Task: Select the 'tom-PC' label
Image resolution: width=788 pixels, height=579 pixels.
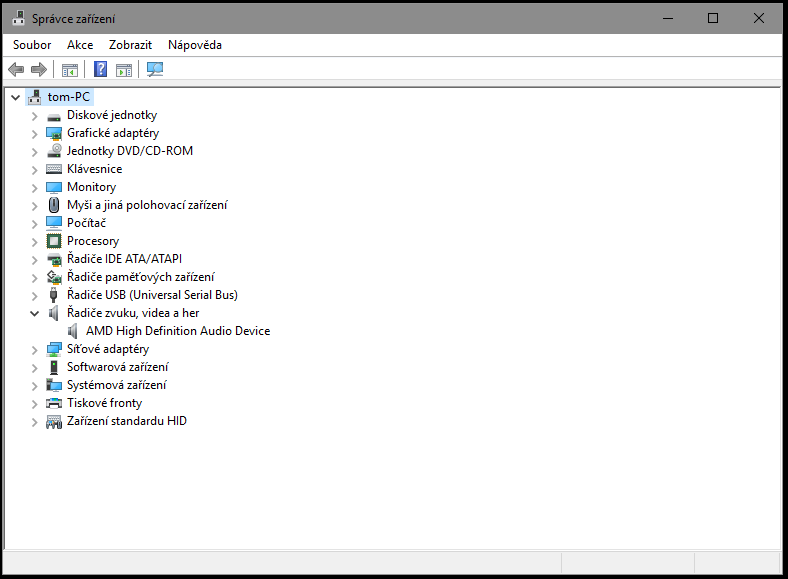Action: pyautogui.click(x=69, y=97)
